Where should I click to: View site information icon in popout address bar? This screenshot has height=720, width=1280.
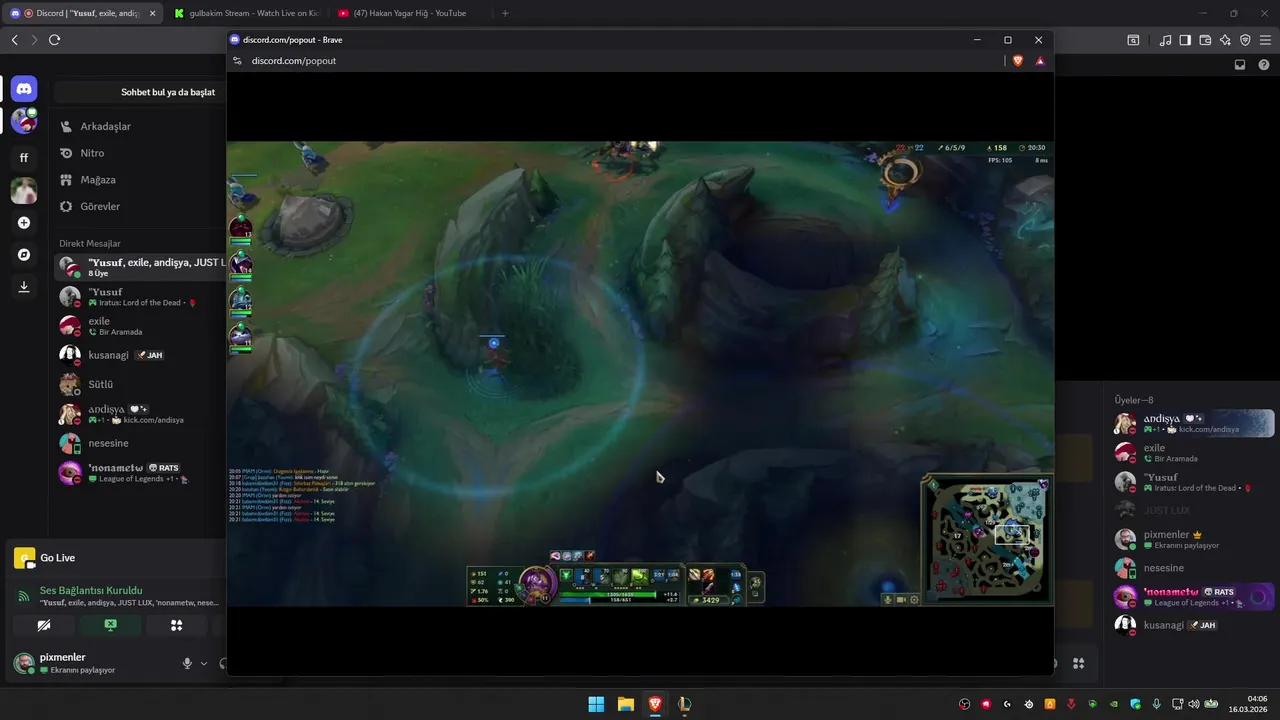click(237, 61)
